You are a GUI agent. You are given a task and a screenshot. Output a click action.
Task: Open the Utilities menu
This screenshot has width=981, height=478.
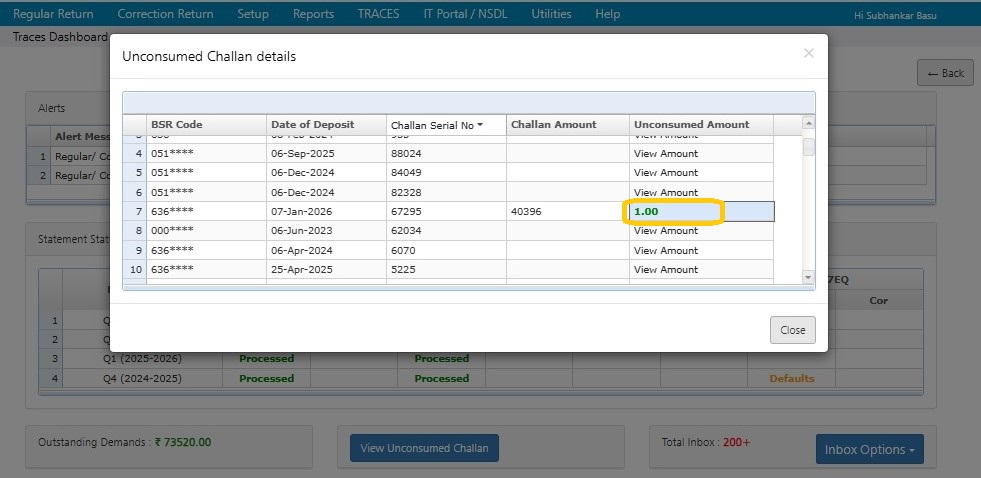(551, 14)
